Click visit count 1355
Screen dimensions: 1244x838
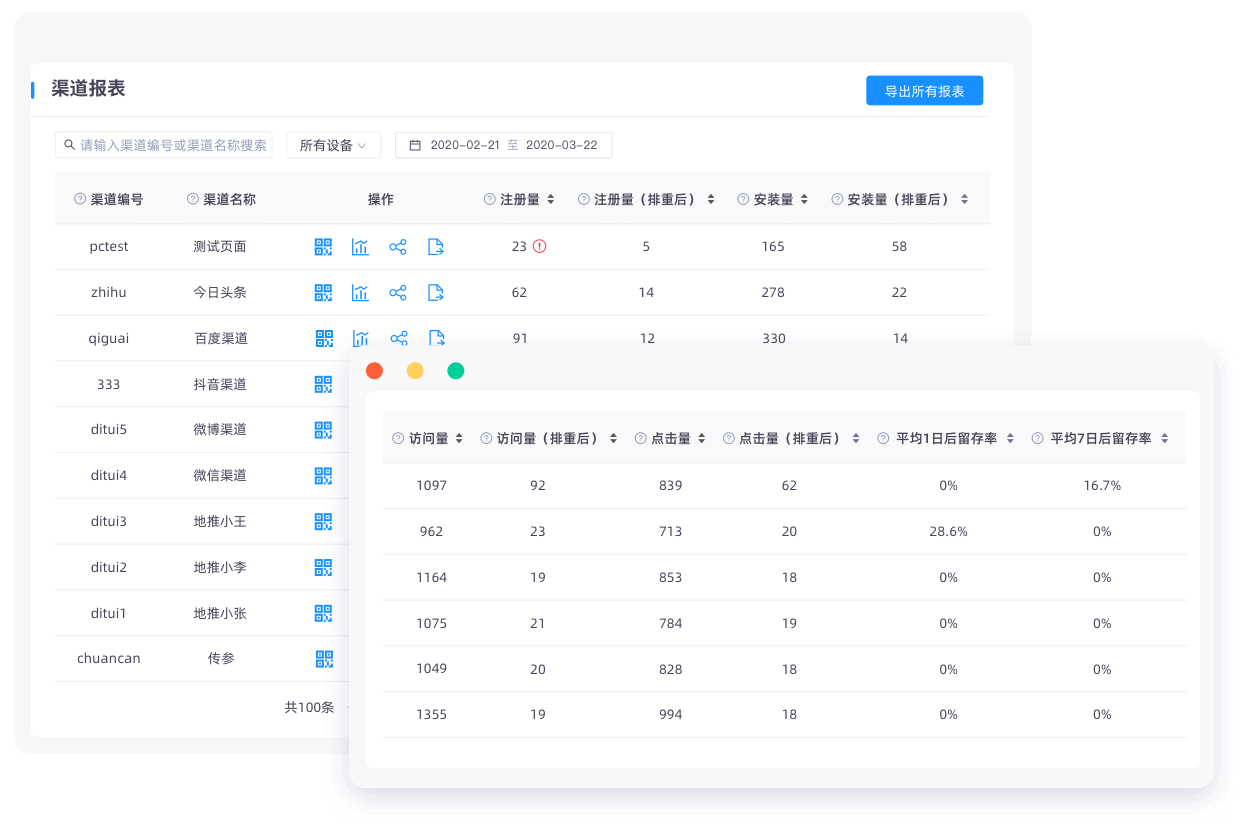[432, 715]
